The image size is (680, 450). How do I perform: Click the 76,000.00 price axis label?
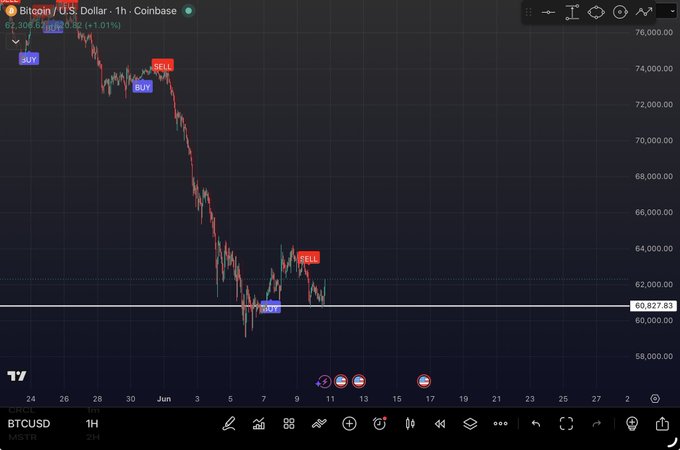pos(654,32)
